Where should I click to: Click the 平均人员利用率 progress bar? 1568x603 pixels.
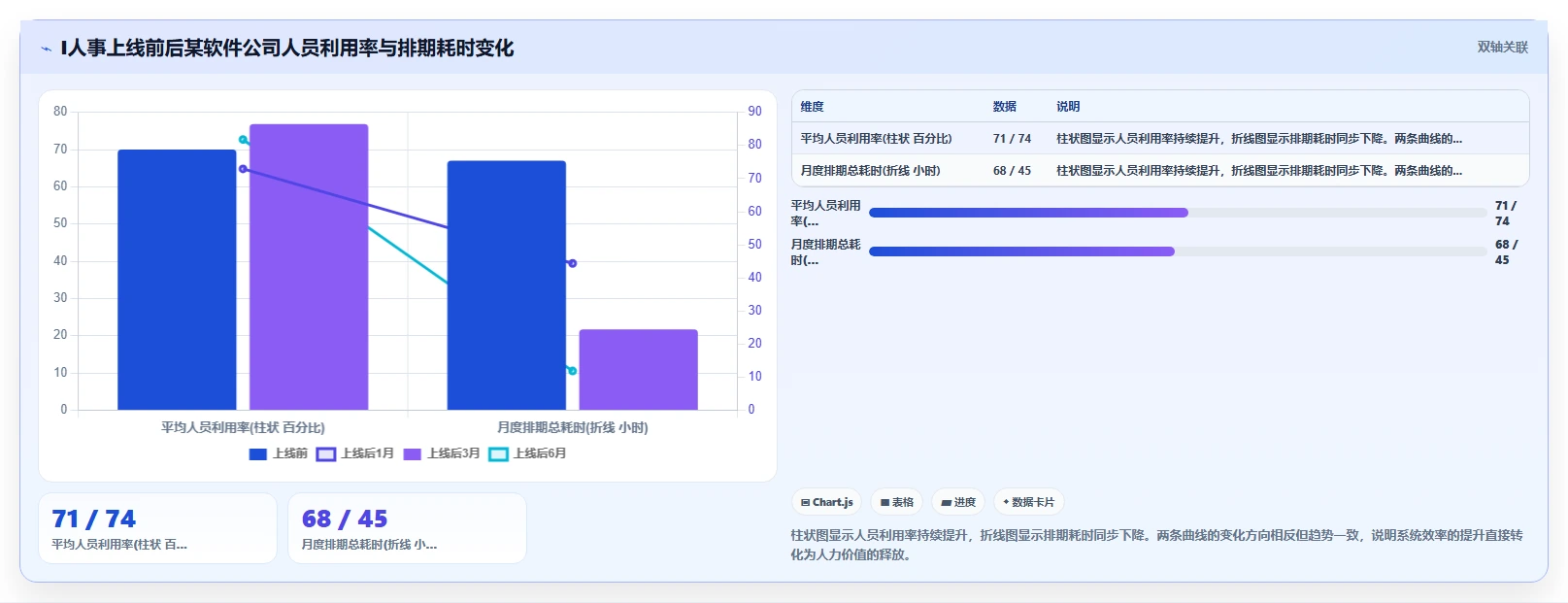pyautogui.click(x=1178, y=213)
